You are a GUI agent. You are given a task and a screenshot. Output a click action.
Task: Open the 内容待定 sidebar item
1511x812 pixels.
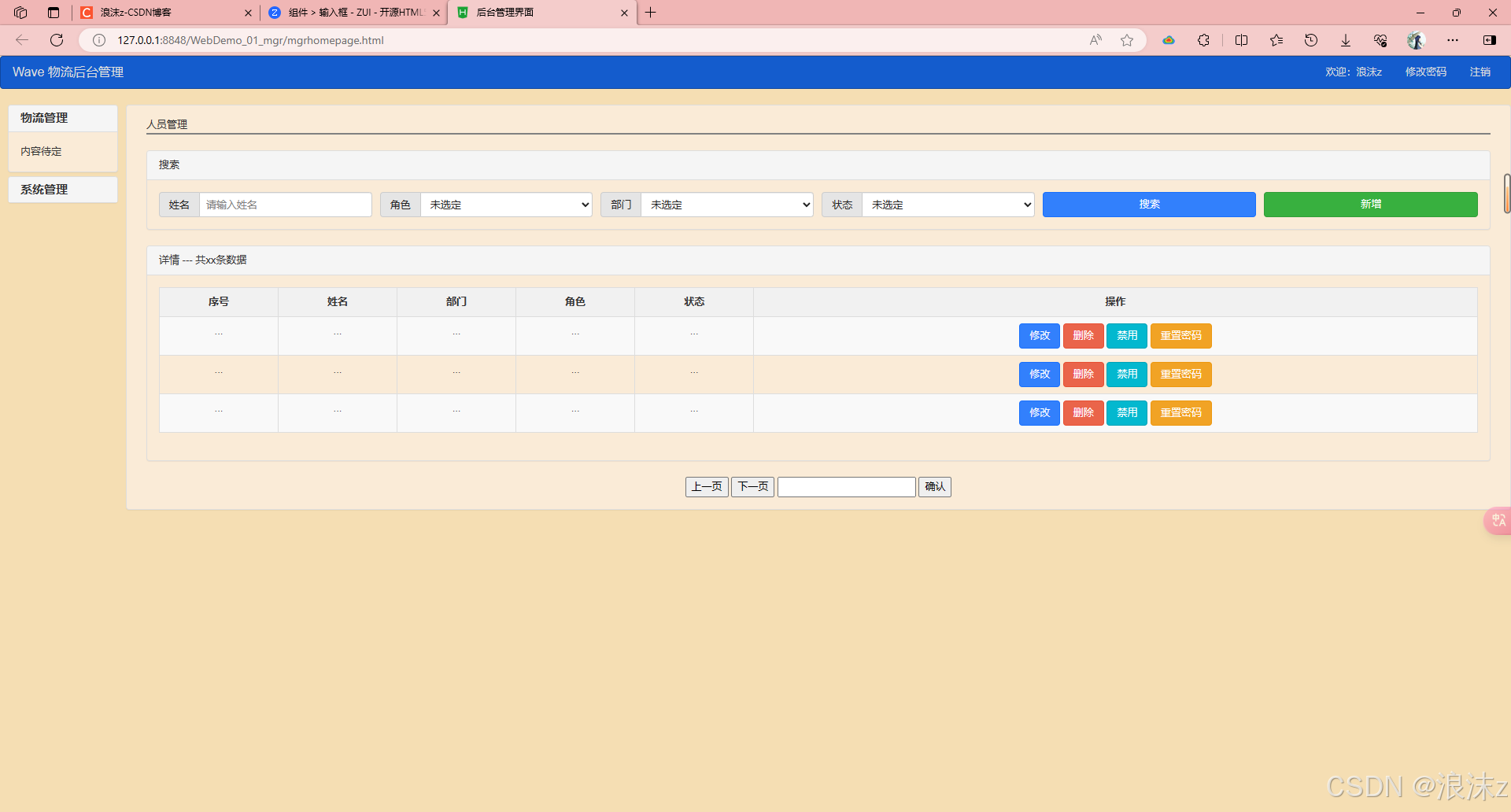click(41, 151)
